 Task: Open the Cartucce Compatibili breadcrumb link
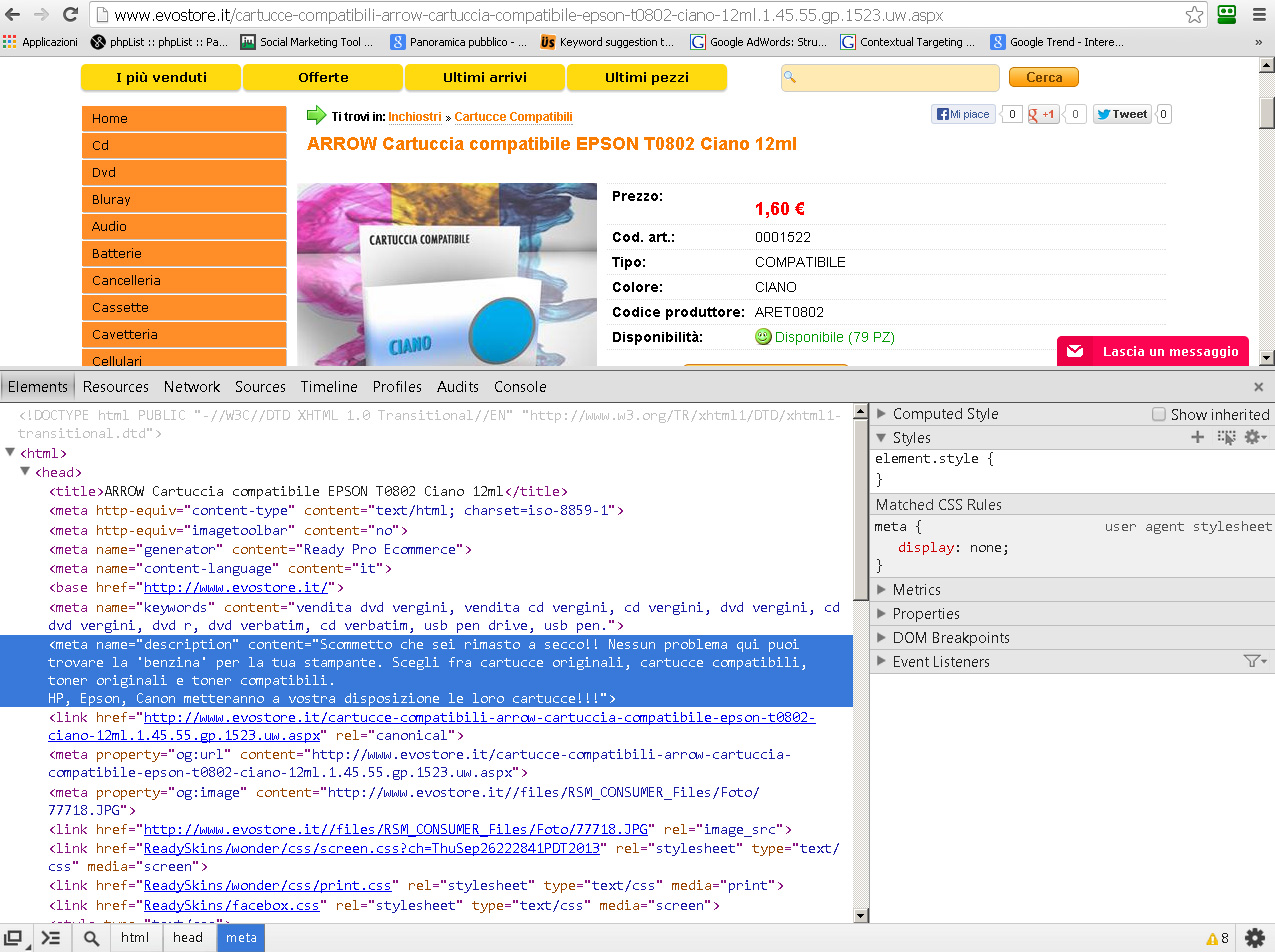(513, 117)
